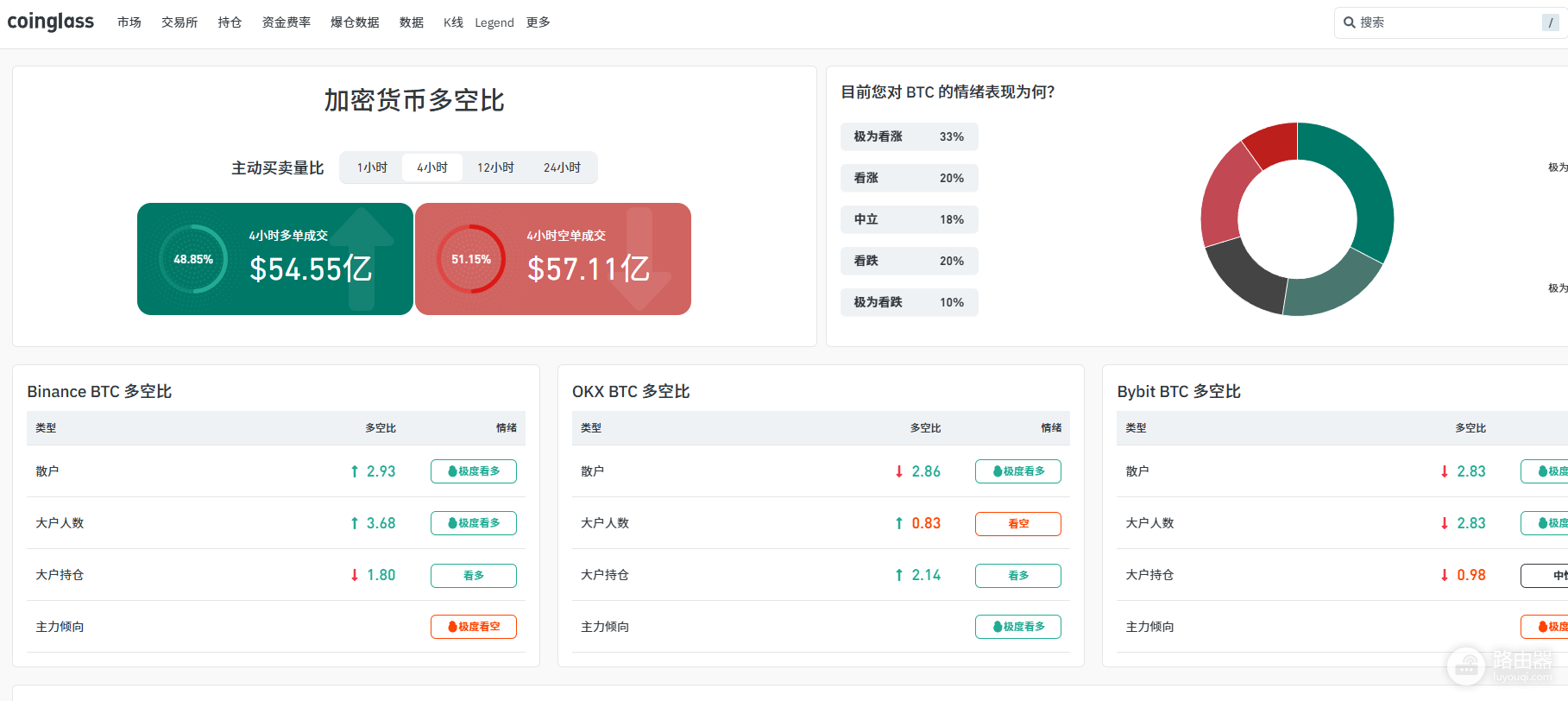Click OKX 大户持仓 row label
This screenshot has height=701, width=1568.
[605, 575]
